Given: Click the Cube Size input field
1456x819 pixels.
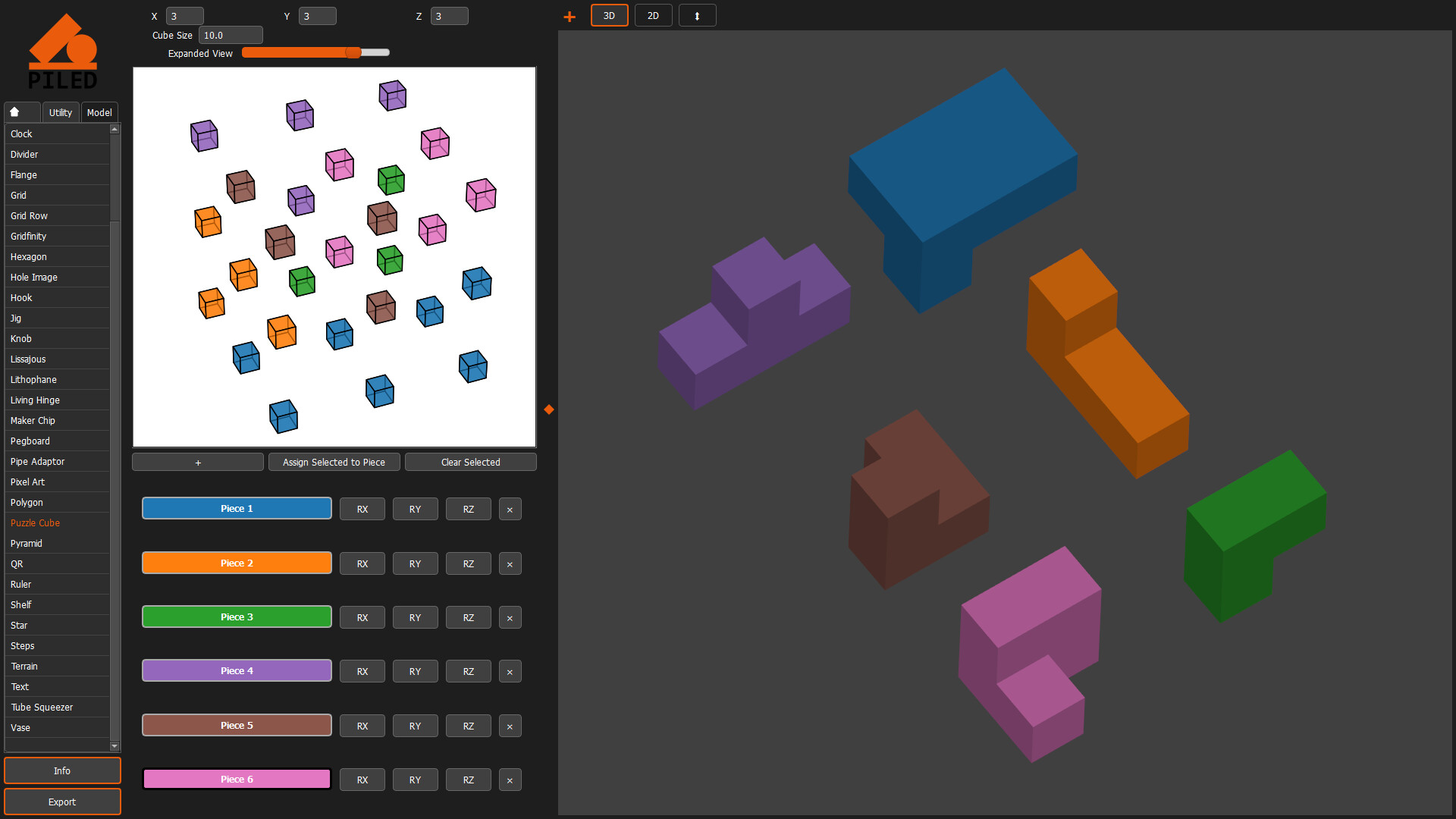Looking at the screenshot, I should (x=231, y=35).
